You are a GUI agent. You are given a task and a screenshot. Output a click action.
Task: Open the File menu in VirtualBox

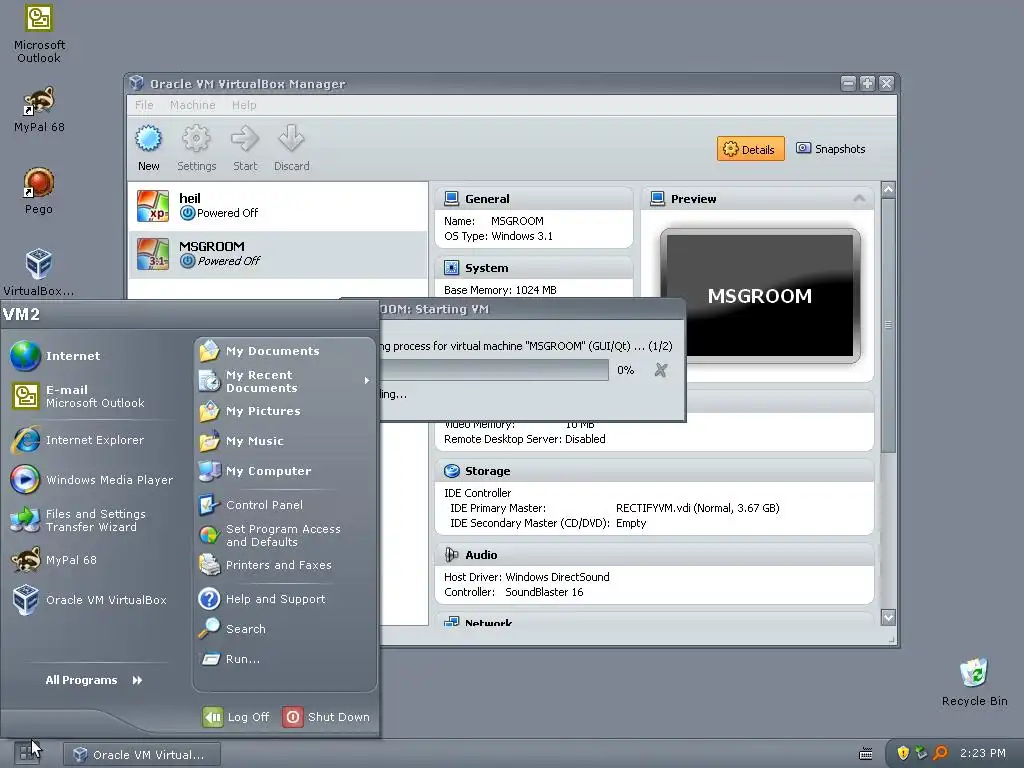pyautogui.click(x=144, y=105)
